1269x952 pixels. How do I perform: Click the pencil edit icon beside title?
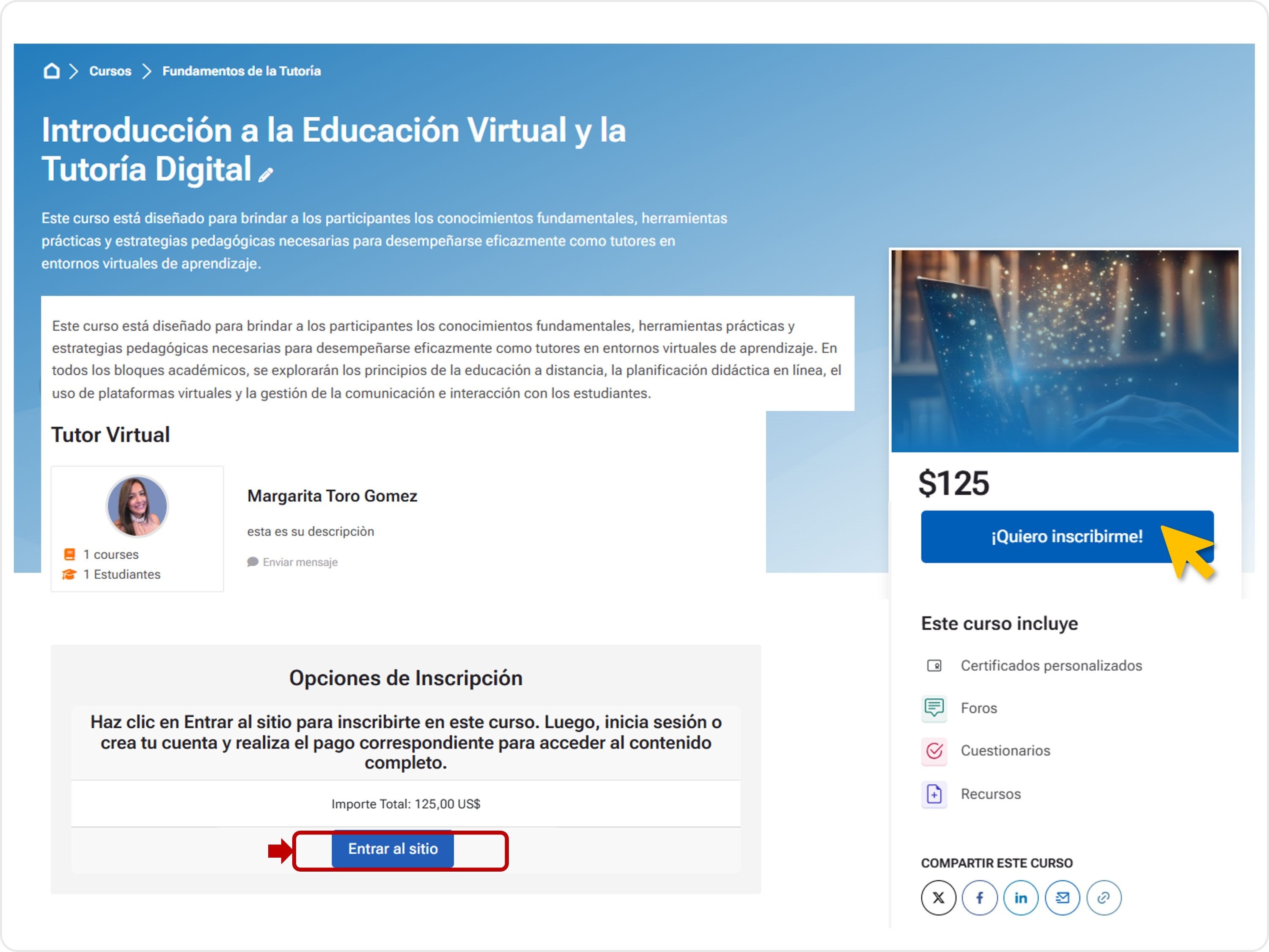(266, 174)
